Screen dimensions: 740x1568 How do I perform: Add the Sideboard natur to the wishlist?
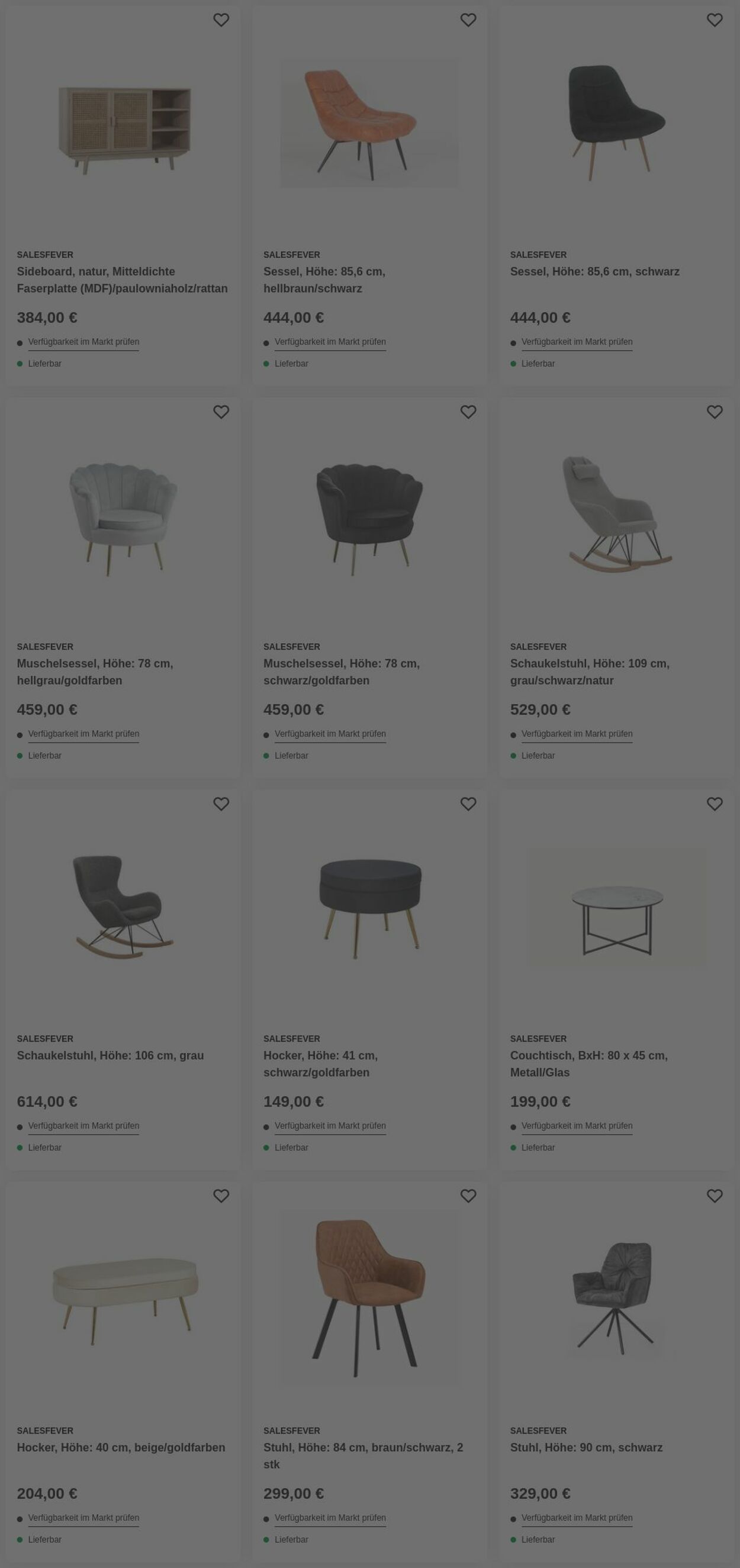[221, 20]
